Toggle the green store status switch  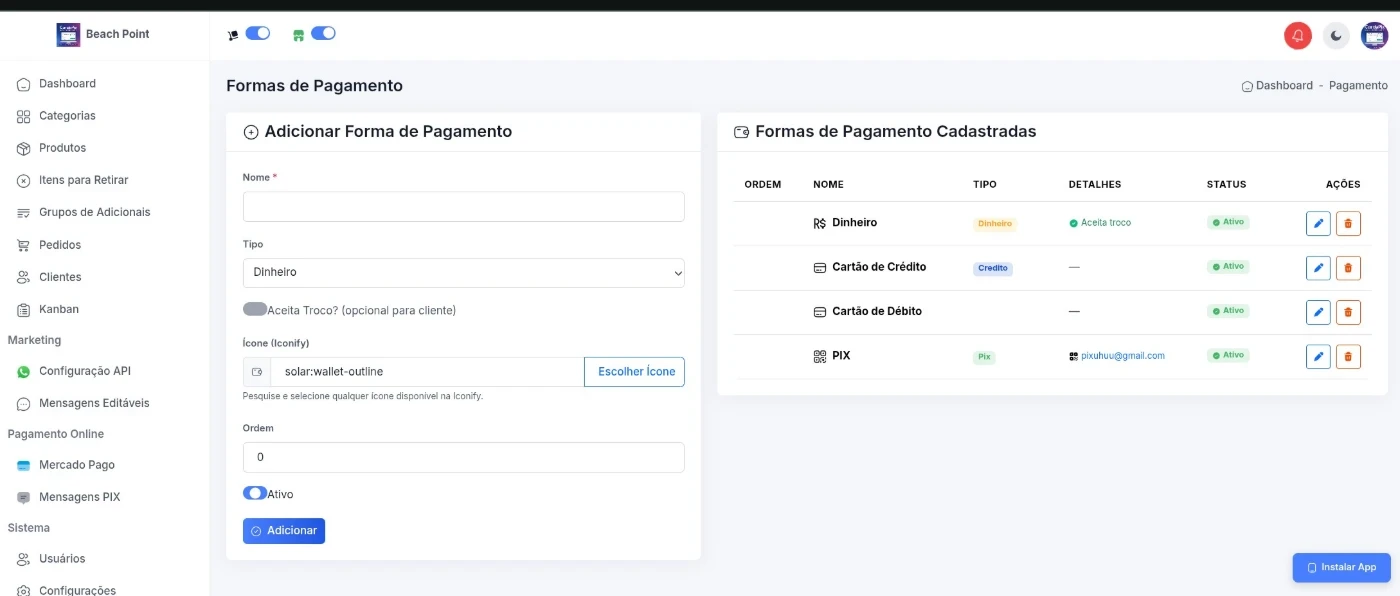point(323,33)
